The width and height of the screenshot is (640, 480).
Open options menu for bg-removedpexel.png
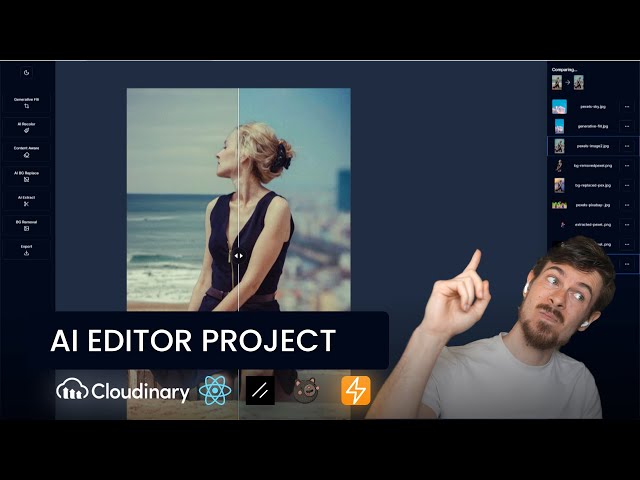point(627,166)
